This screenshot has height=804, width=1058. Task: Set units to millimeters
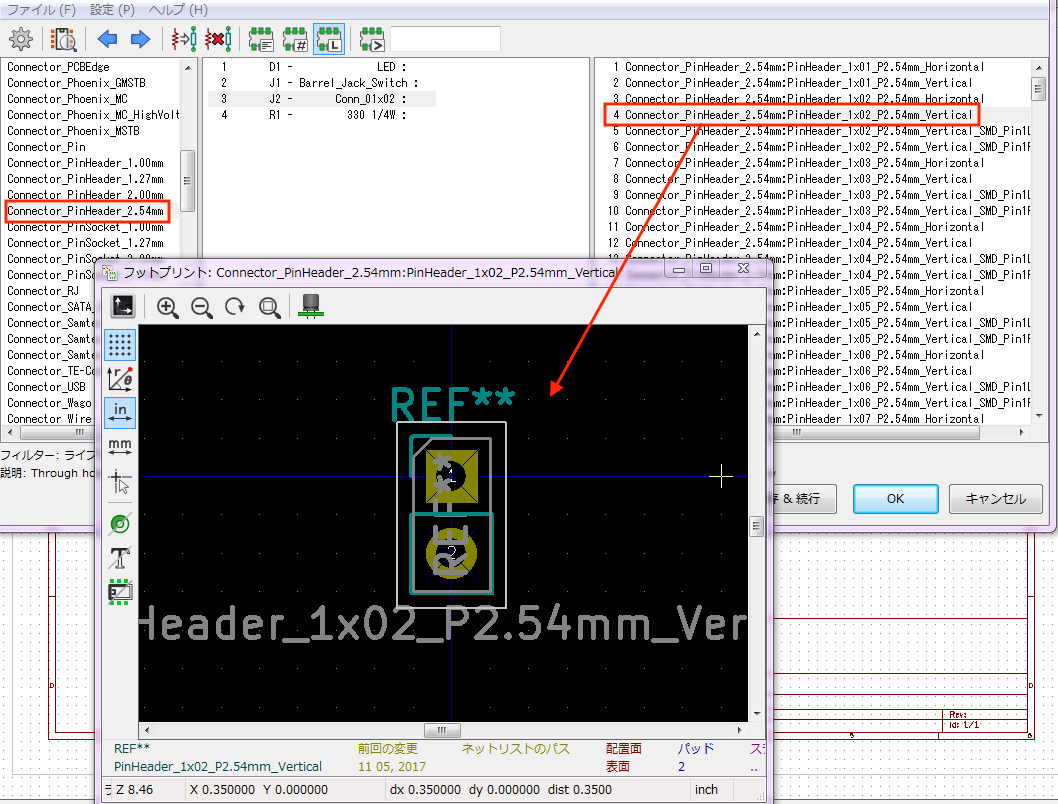120,447
